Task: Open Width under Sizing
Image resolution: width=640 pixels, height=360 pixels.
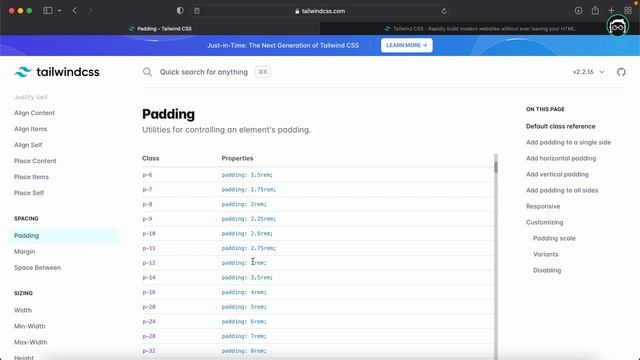Action: click(x=23, y=310)
